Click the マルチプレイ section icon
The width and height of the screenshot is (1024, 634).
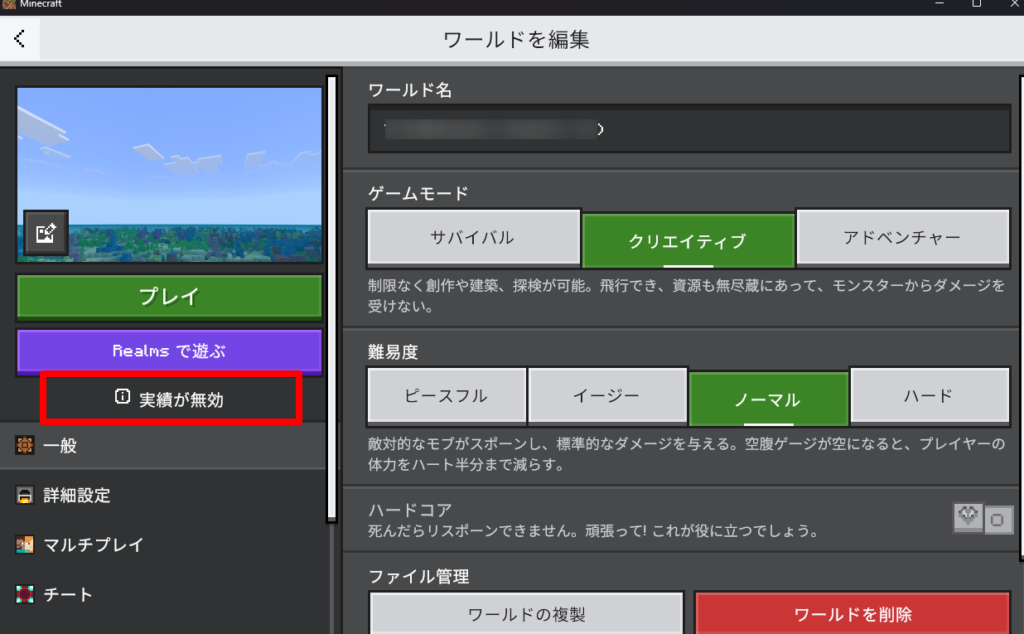tap(25, 545)
